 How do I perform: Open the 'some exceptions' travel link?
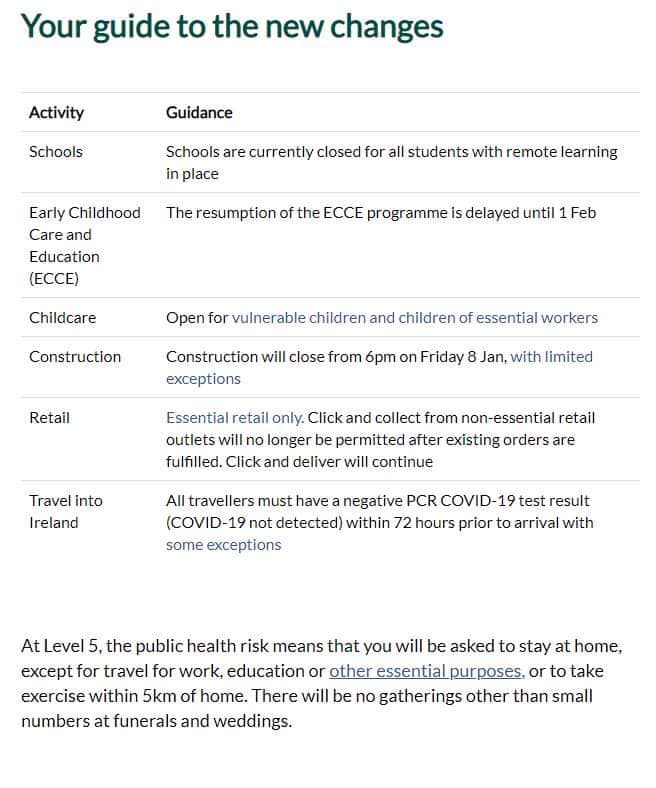click(x=224, y=545)
